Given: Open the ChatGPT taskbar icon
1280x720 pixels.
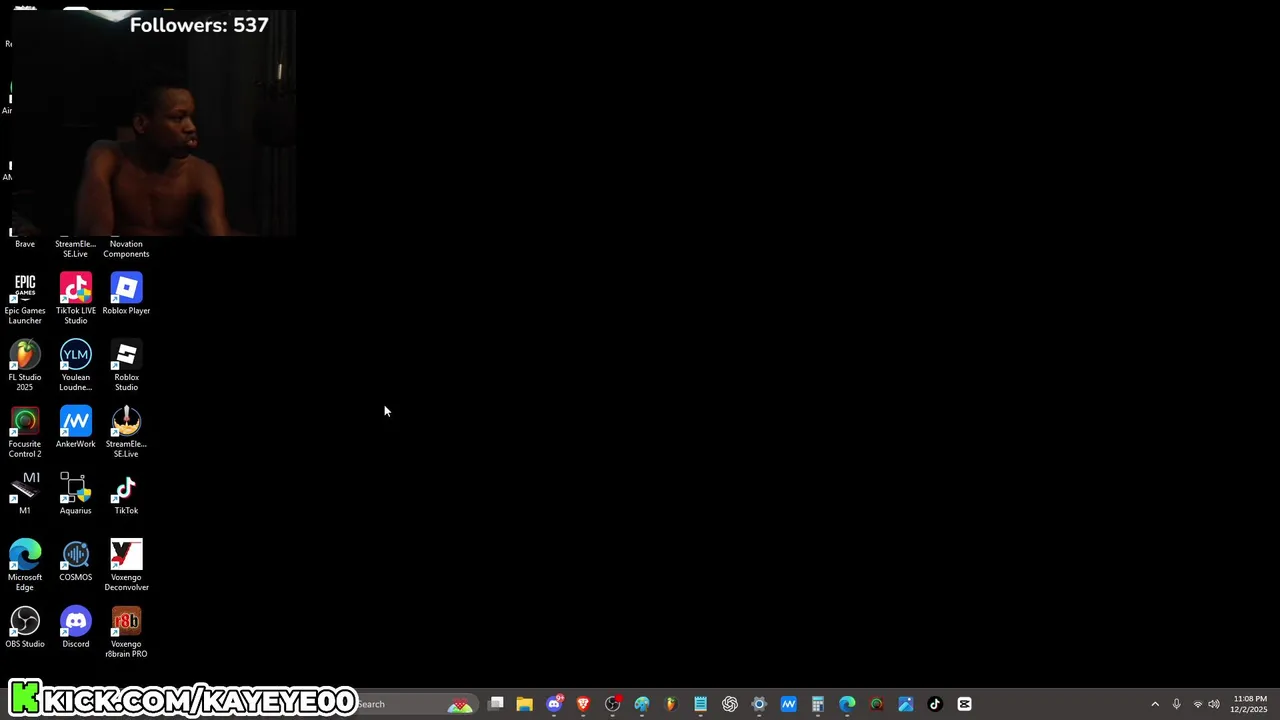Looking at the screenshot, I should coord(730,704).
